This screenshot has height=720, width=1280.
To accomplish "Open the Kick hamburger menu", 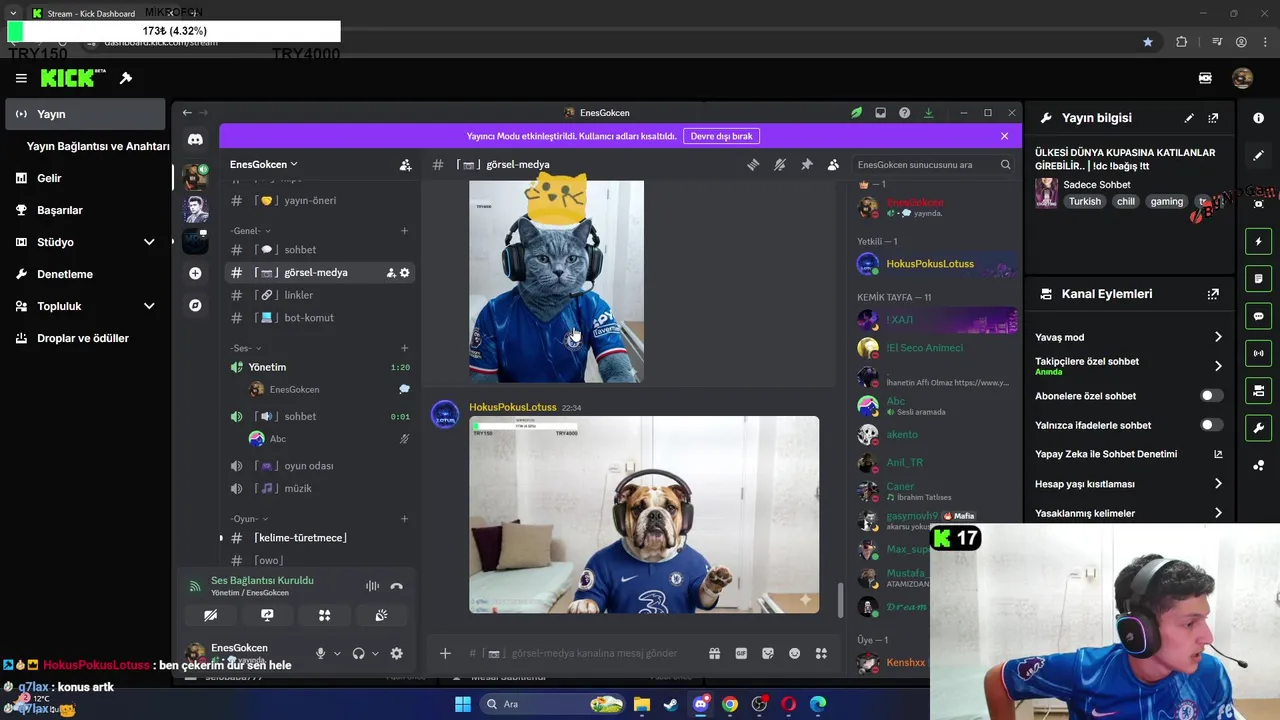I will click(x=21, y=78).
